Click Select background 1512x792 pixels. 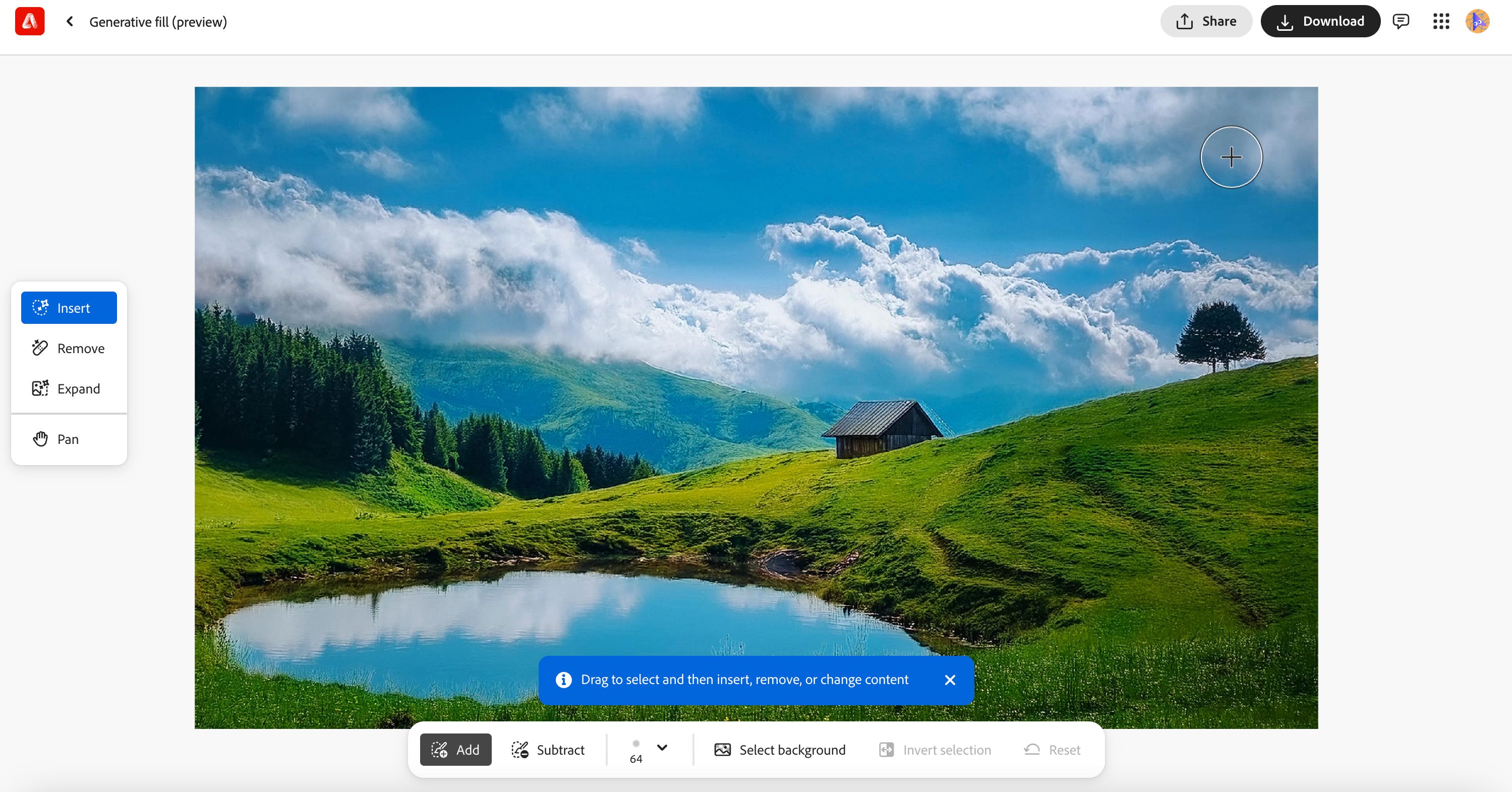click(x=780, y=750)
